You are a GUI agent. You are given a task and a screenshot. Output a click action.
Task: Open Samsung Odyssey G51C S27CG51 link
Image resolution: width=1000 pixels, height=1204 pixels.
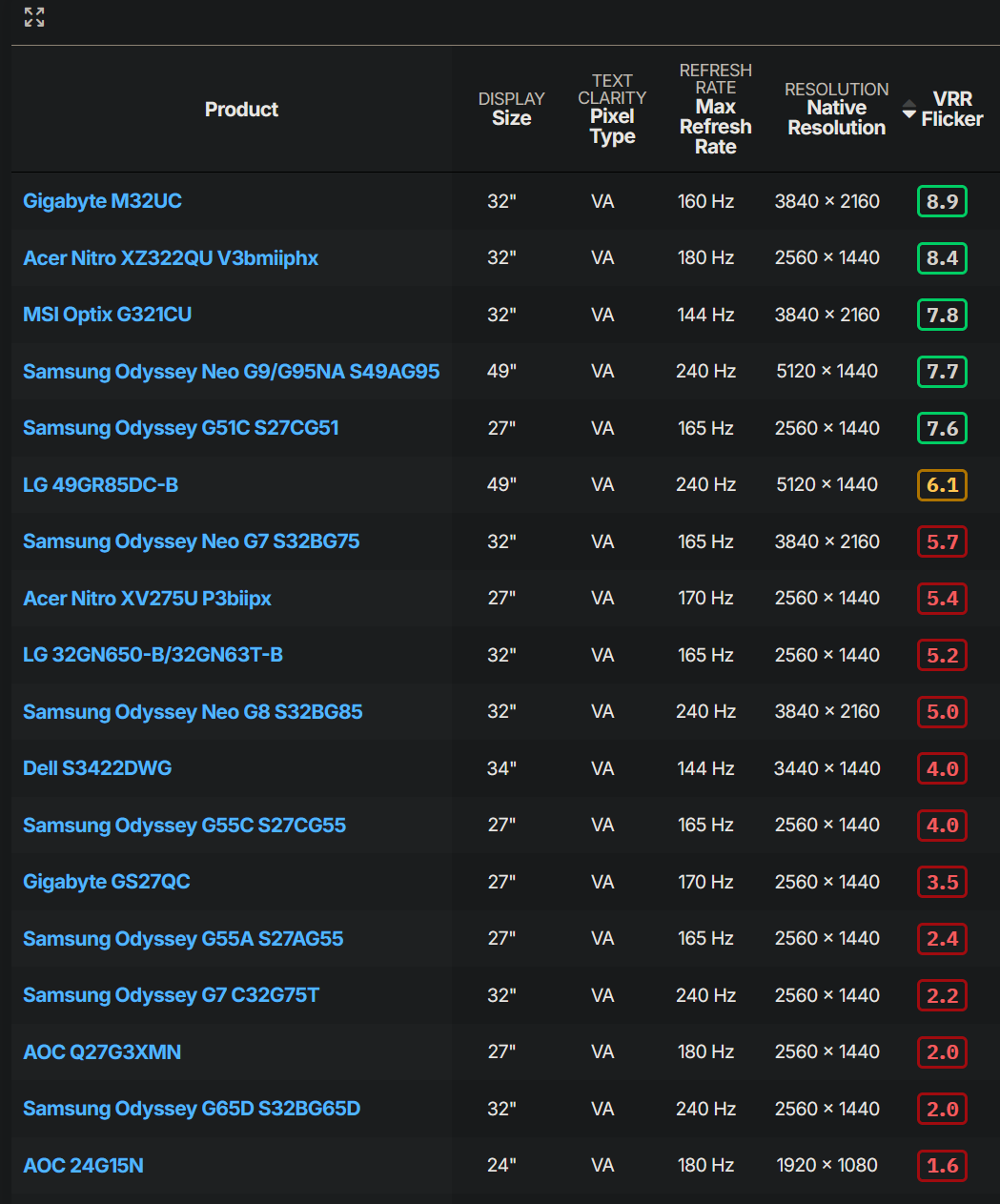click(181, 428)
